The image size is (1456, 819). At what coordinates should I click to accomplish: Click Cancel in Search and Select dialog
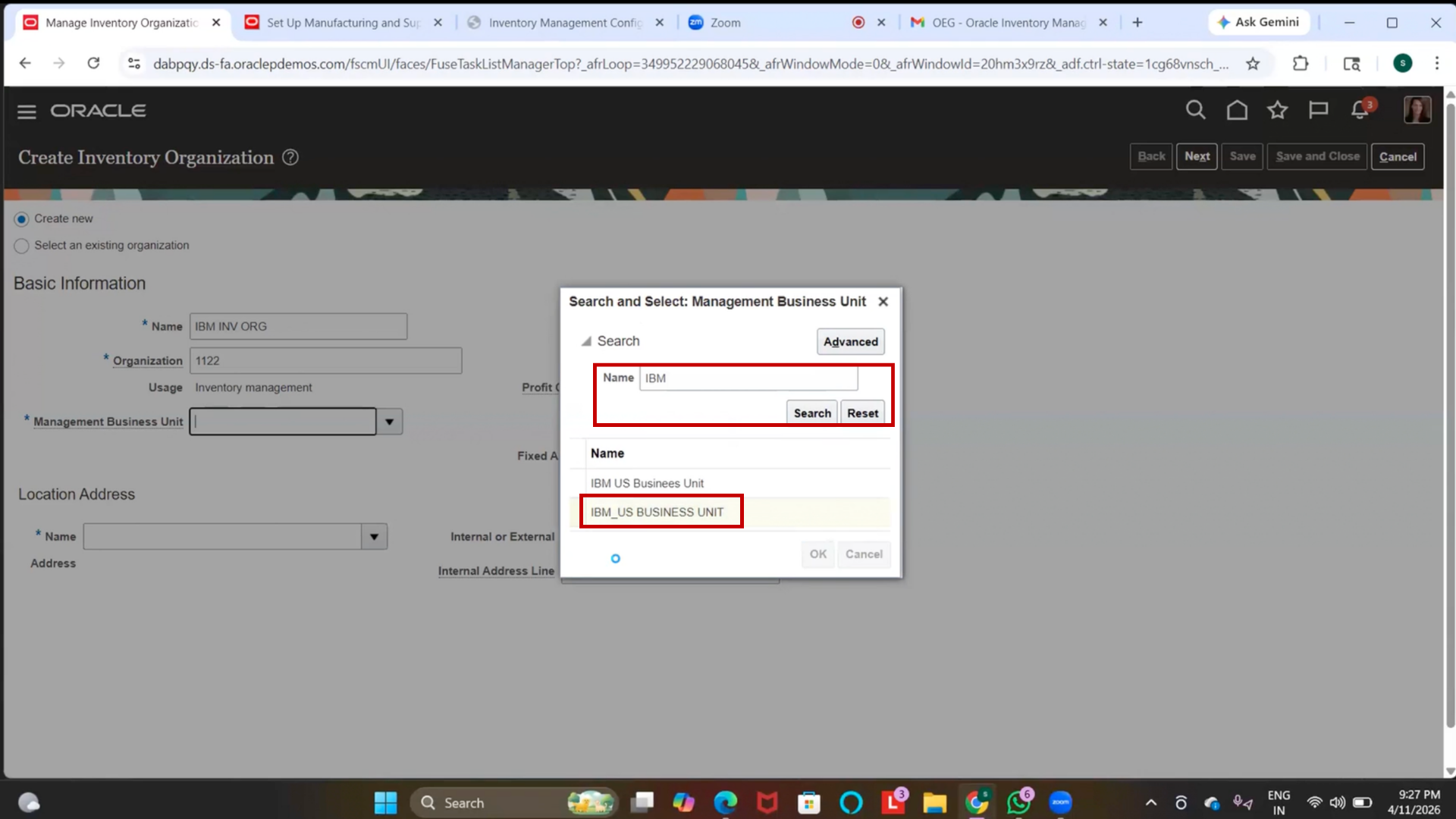click(864, 554)
